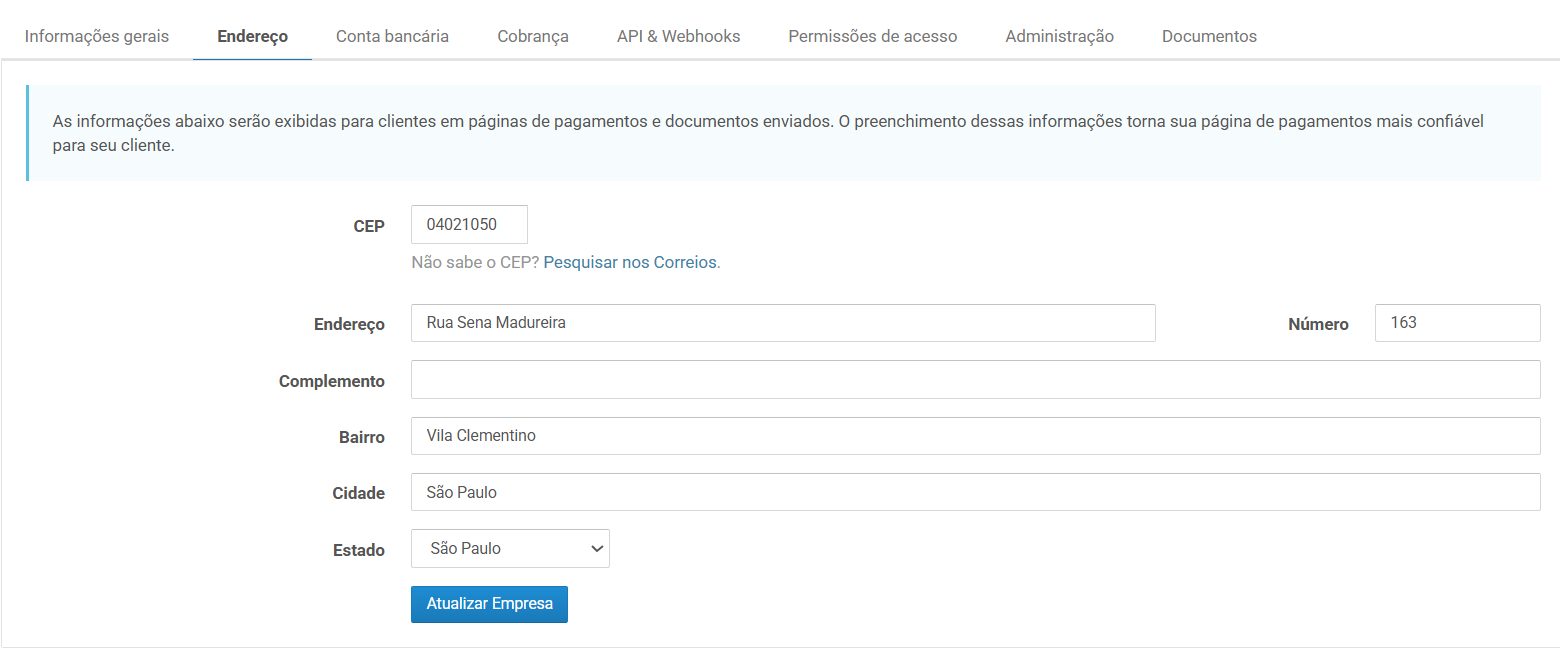Select the Endereço tab
The height and width of the screenshot is (648, 1560).
tap(252, 36)
